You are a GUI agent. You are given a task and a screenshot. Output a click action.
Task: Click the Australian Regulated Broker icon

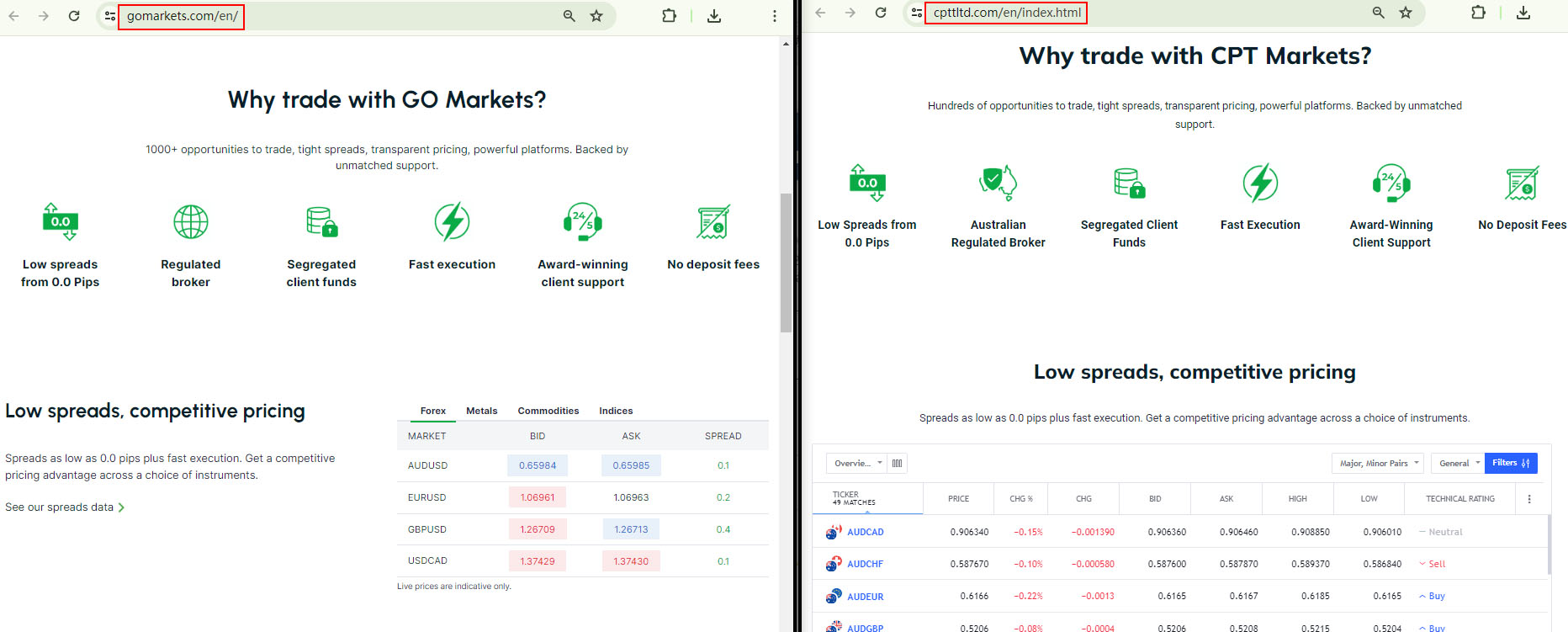coord(998,183)
